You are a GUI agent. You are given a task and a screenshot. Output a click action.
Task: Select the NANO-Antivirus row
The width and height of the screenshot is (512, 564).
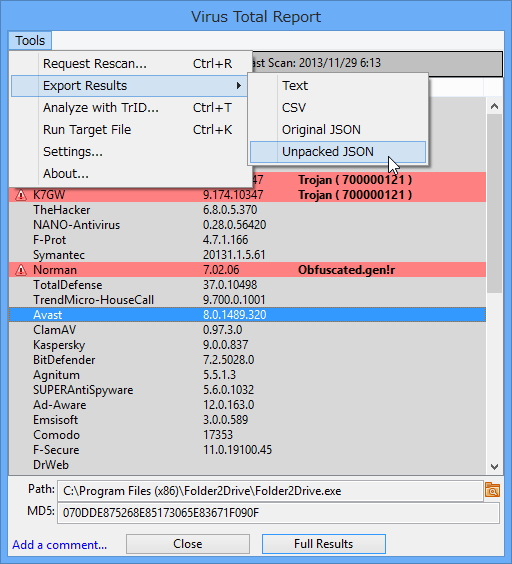tap(247, 225)
